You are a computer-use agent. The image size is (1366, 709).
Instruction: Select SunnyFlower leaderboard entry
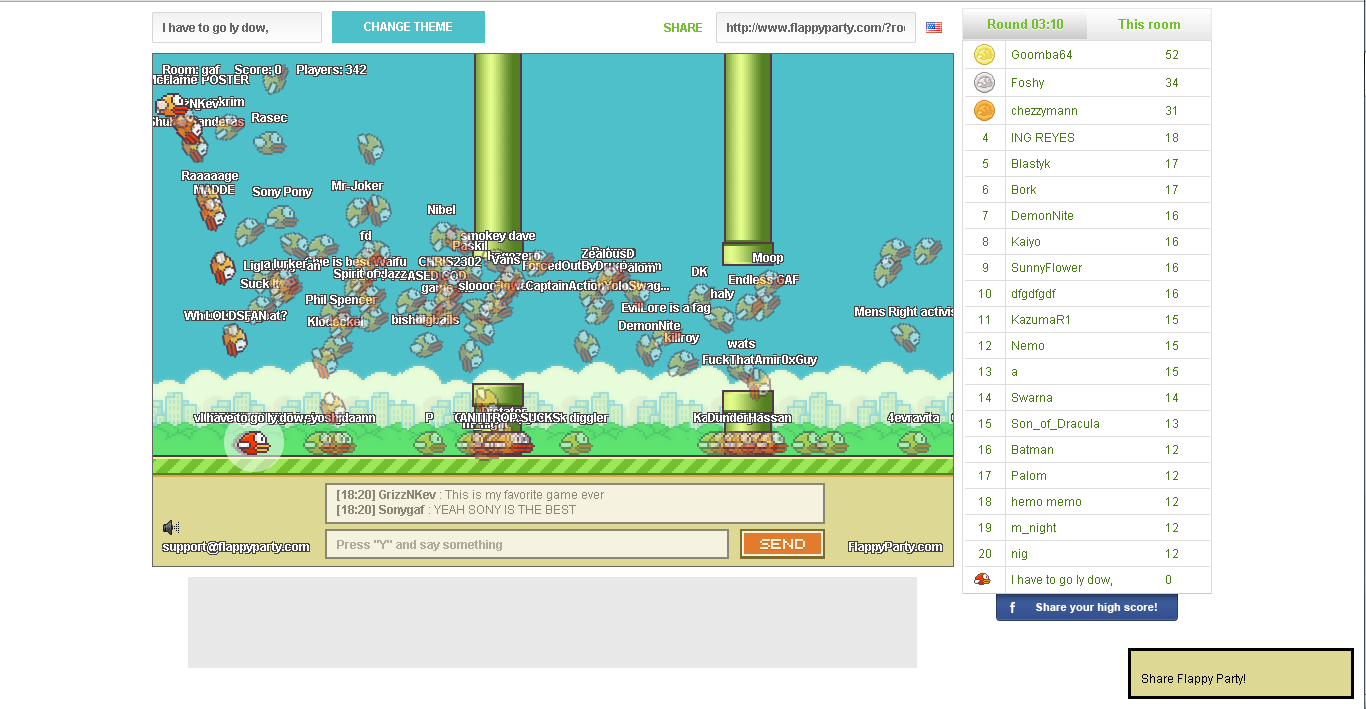[x=1087, y=268]
